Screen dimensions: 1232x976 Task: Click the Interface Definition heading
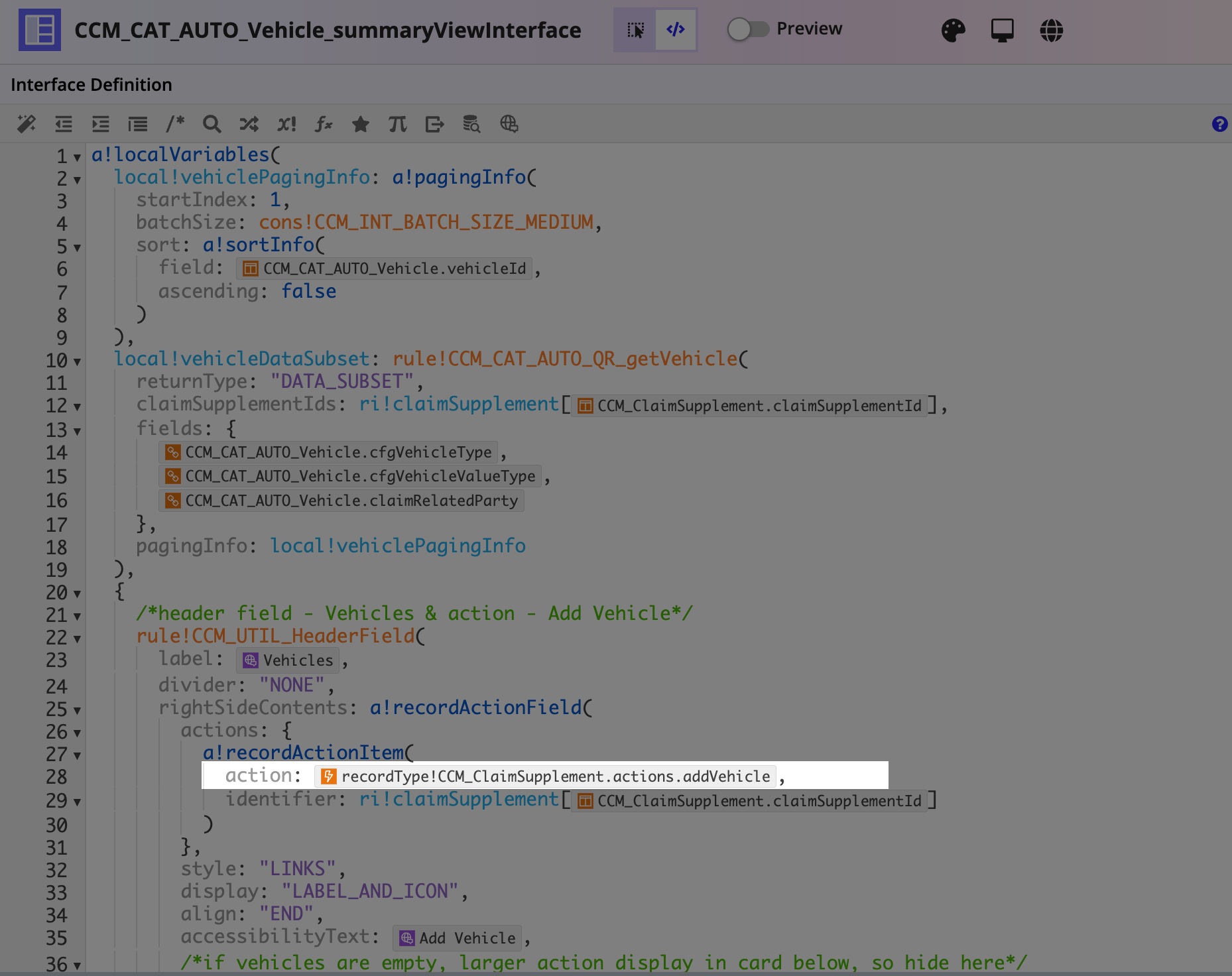click(x=92, y=85)
